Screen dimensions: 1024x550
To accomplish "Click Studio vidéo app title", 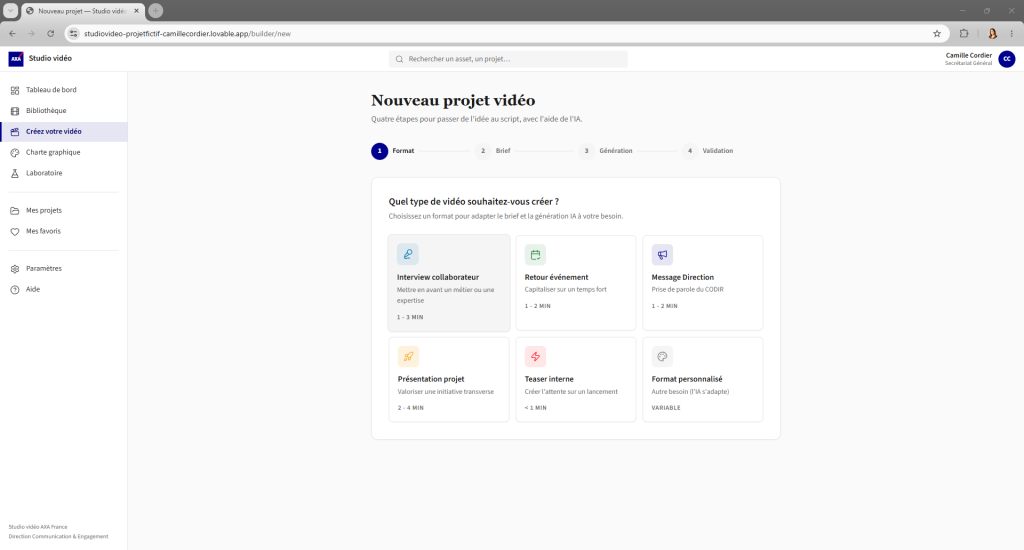I will (50, 59).
